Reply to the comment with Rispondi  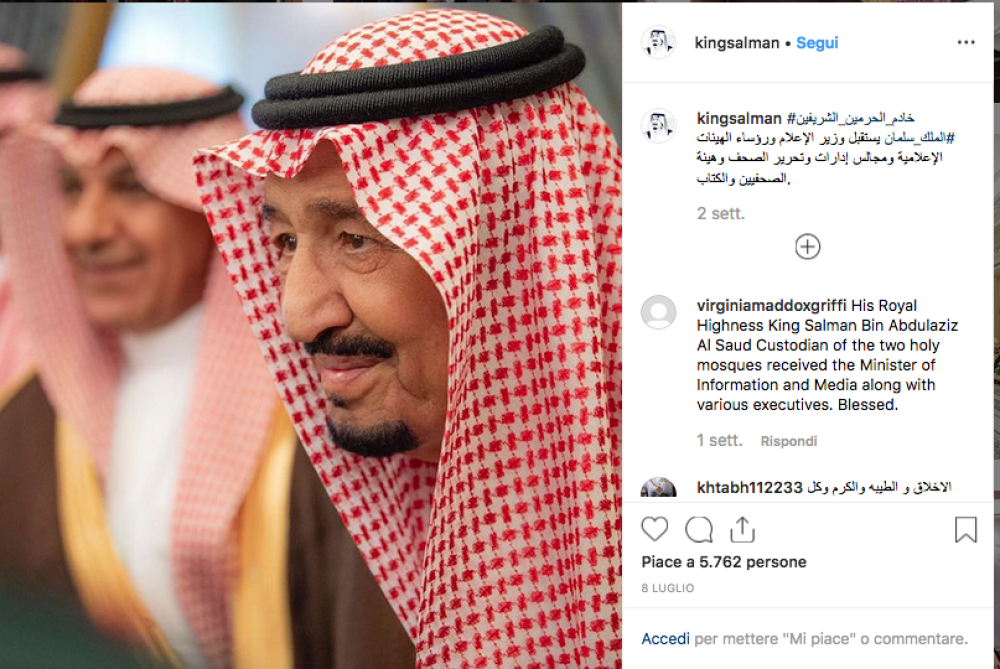(789, 441)
